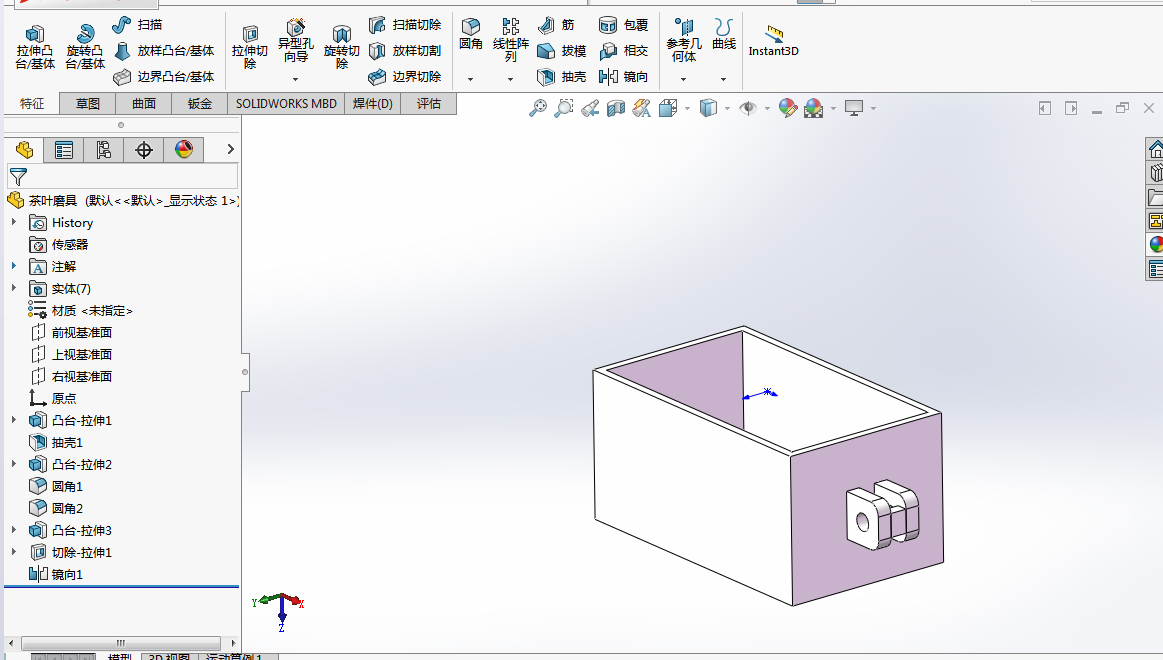Open the DisplayManager color ball tab
Image resolution: width=1163 pixels, height=660 pixels.
click(x=184, y=150)
